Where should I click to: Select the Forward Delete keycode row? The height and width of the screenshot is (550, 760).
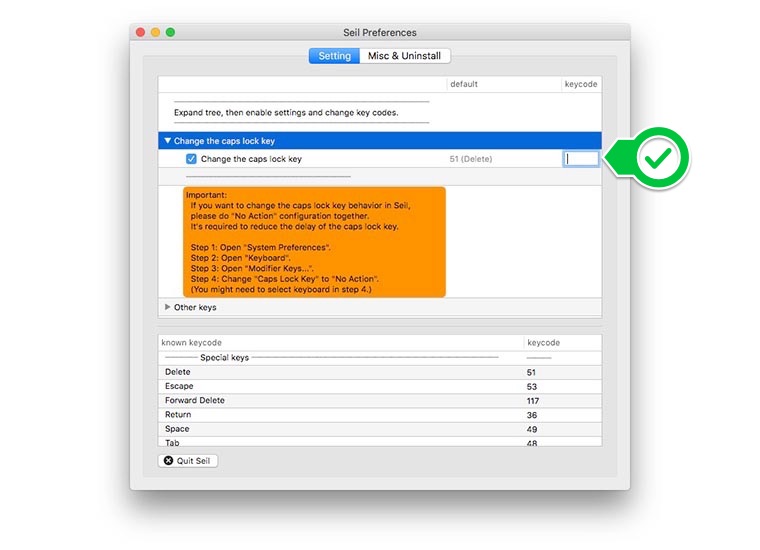[380, 401]
